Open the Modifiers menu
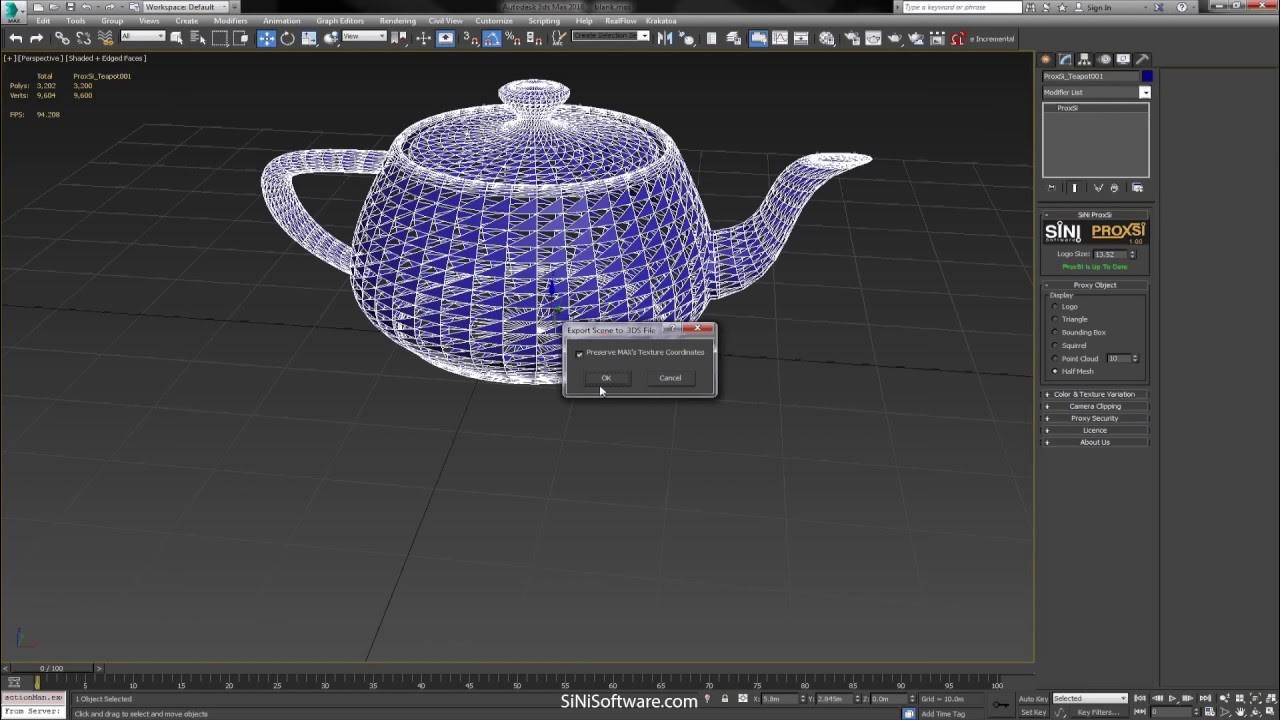The height and width of the screenshot is (720, 1280). [230, 21]
